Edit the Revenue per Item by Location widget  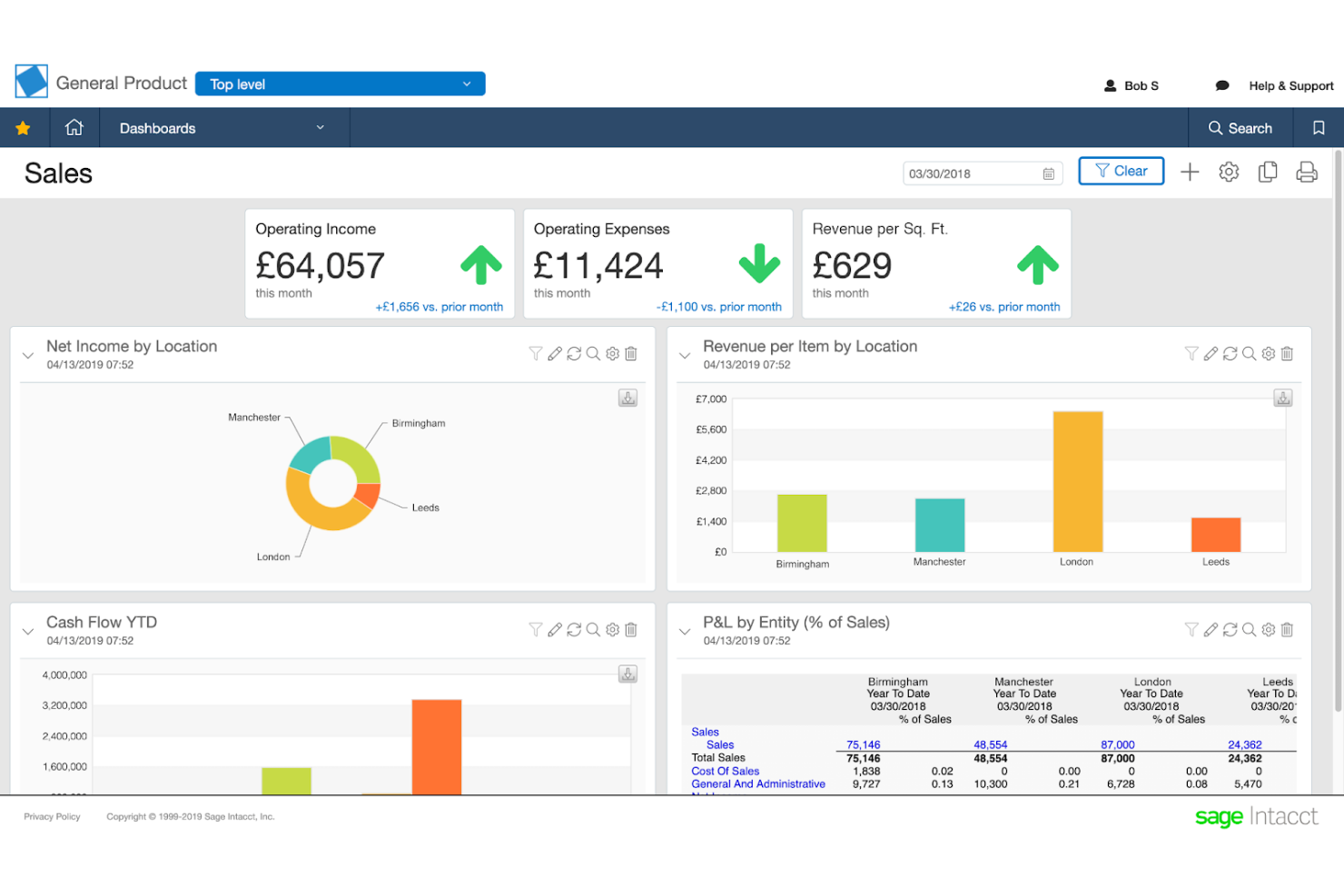point(1211,353)
